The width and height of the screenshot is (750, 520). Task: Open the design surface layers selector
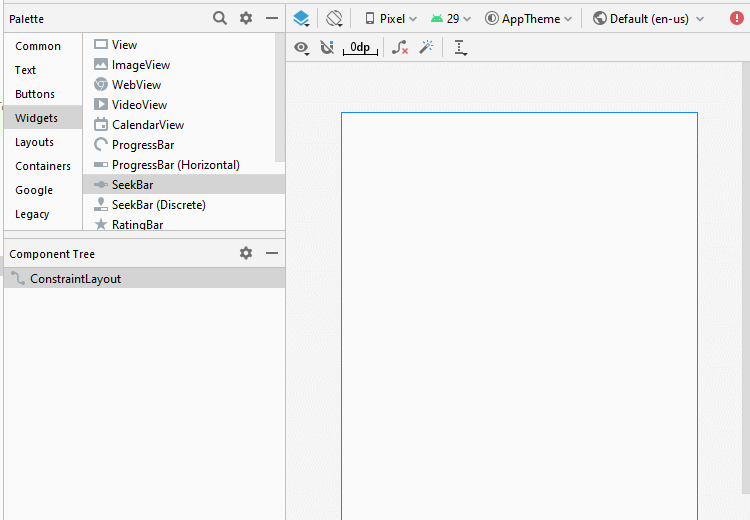[301, 19]
